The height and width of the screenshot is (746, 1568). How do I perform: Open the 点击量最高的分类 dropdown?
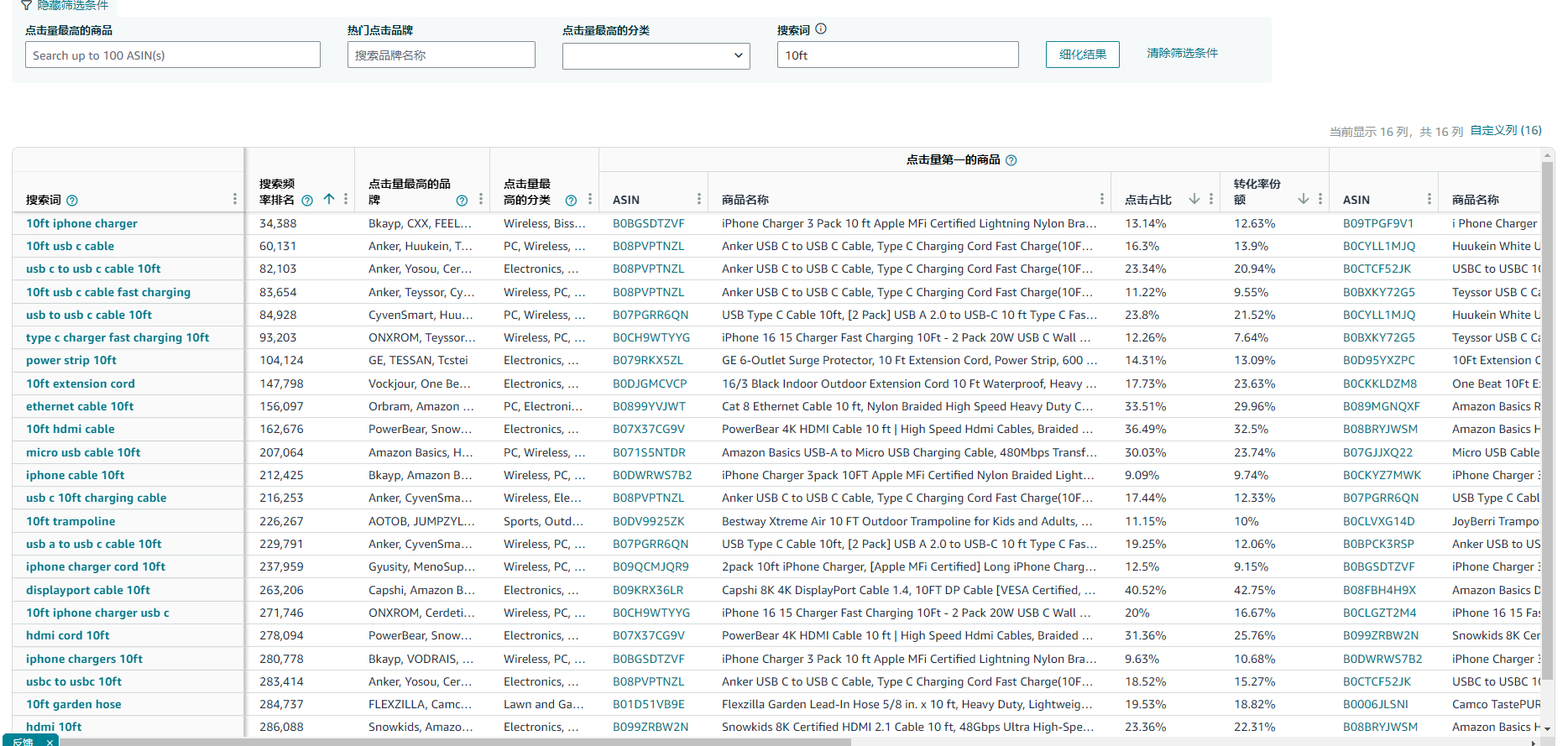click(656, 55)
